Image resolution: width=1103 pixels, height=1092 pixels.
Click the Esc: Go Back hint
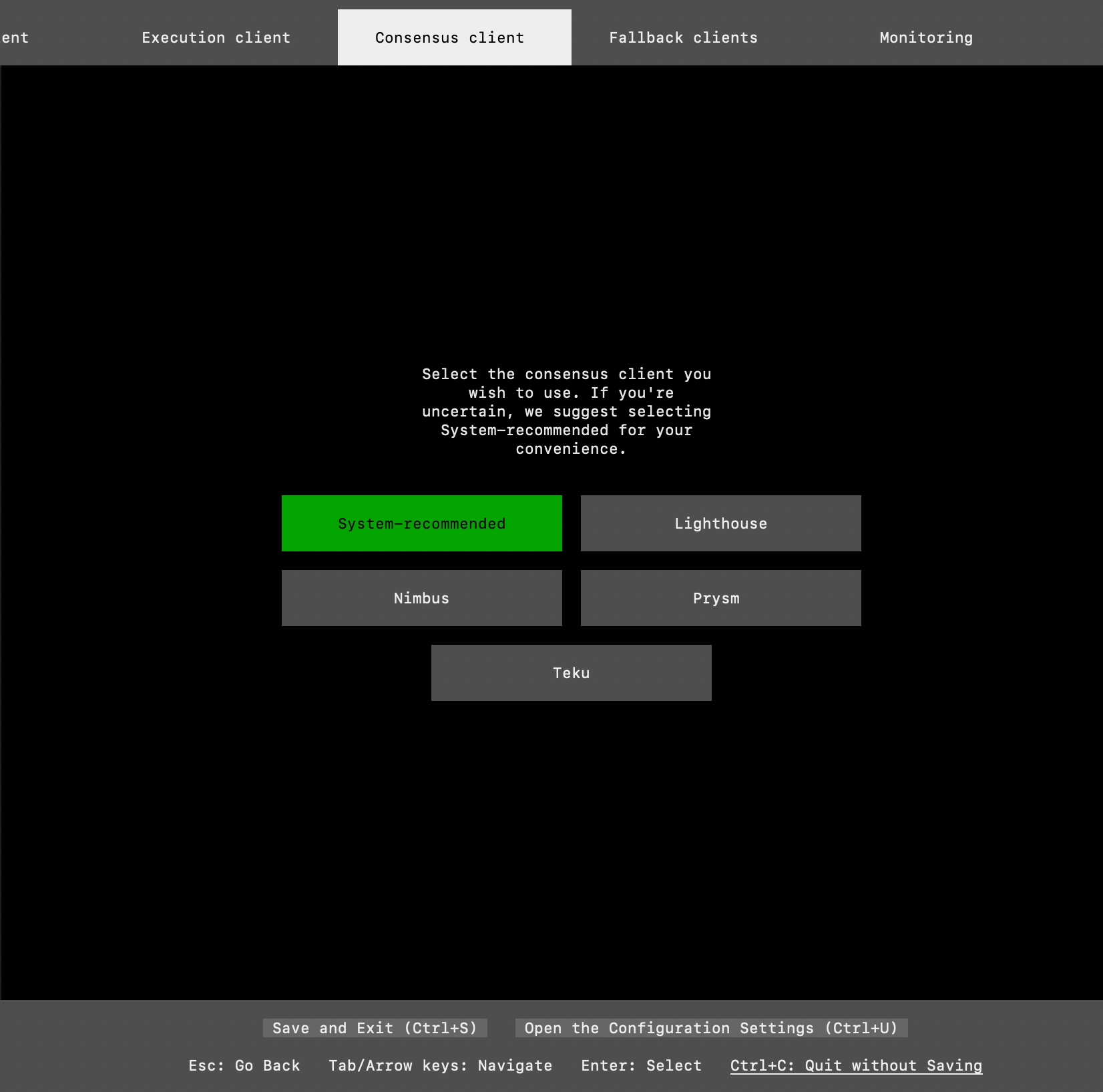click(244, 1065)
